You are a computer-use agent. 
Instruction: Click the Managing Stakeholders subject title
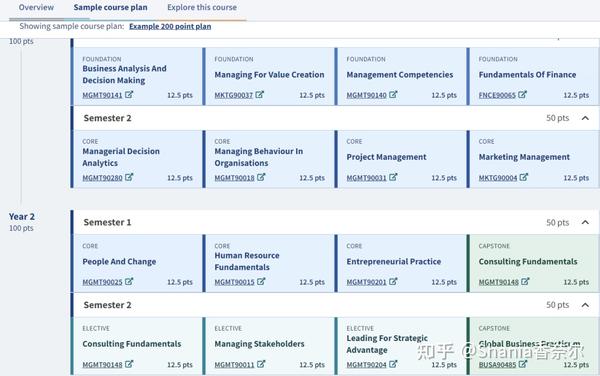click(x=259, y=344)
